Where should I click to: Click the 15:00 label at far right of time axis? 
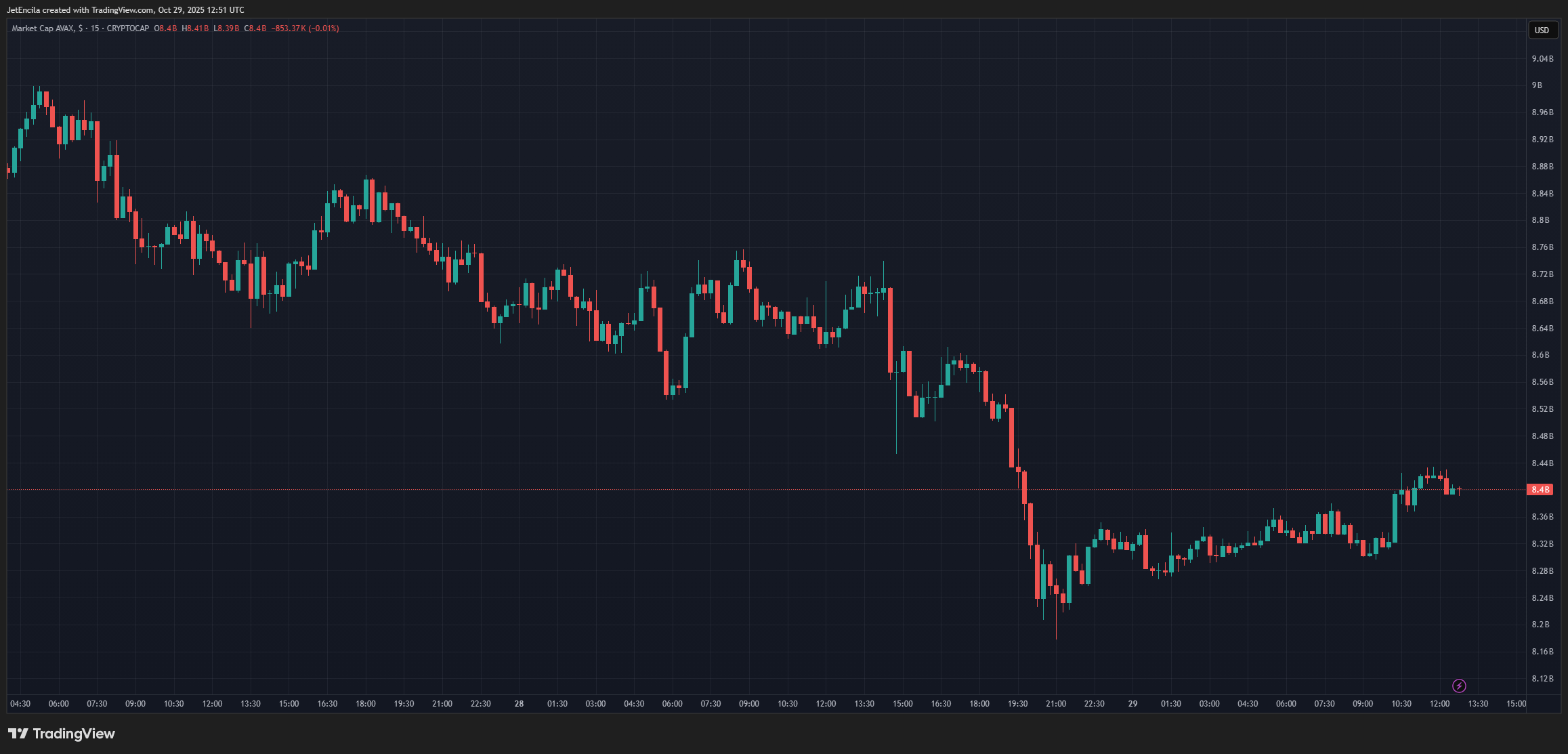click(1516, 704)
